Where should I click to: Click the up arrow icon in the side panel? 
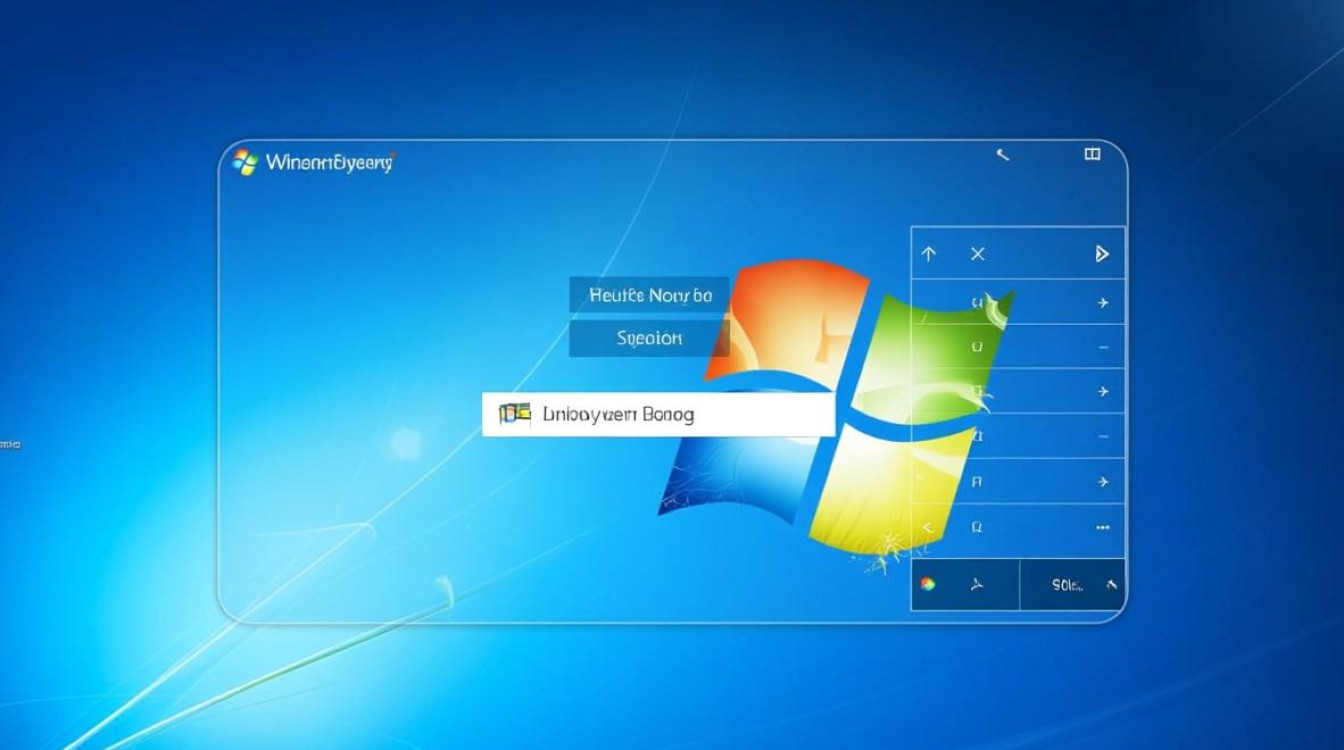click(928, 254)
